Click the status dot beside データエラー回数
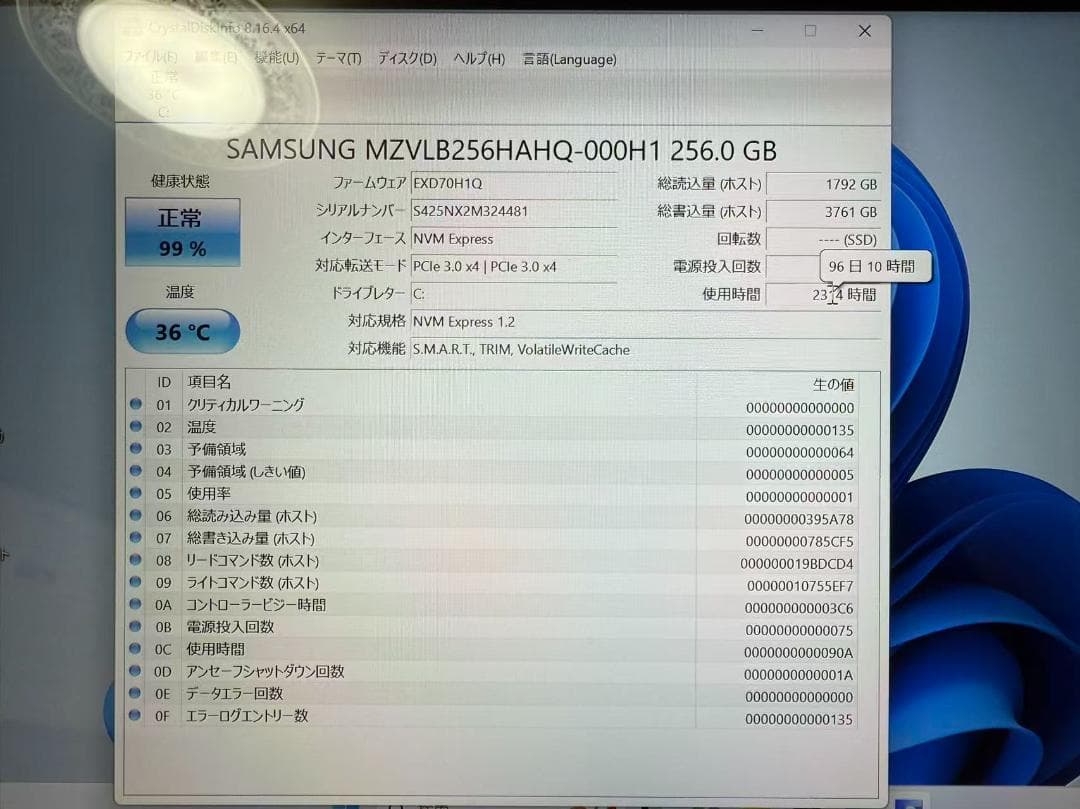 pyautogui.click(x=134, y=693)
